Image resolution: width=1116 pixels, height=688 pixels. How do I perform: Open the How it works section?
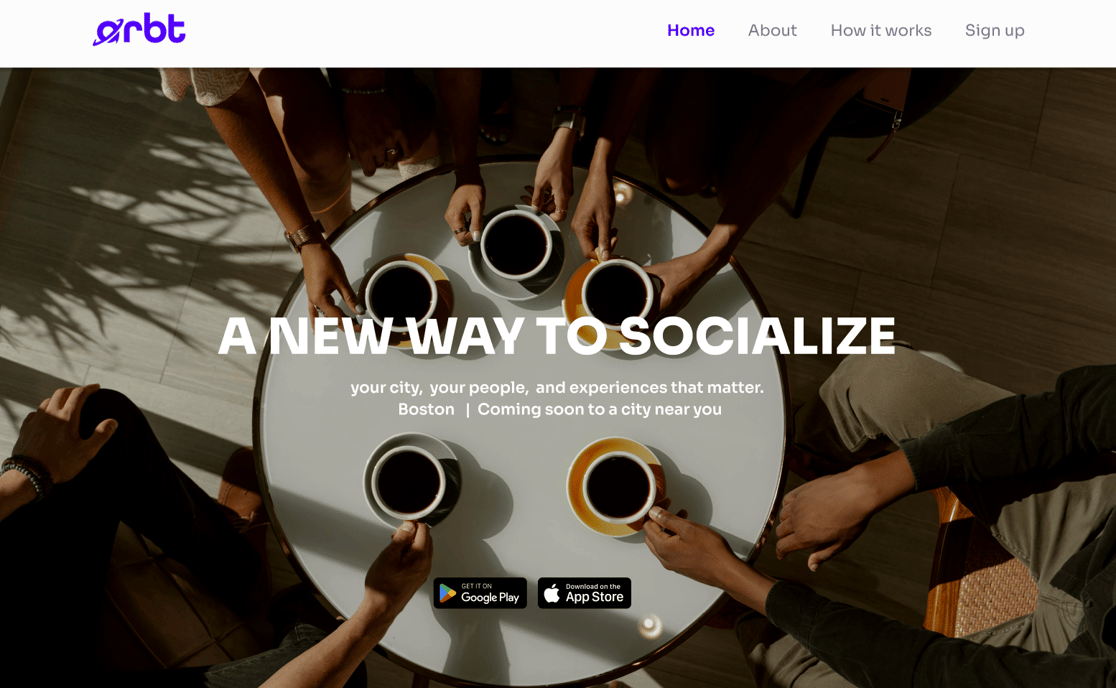click(x=880, y=31)
